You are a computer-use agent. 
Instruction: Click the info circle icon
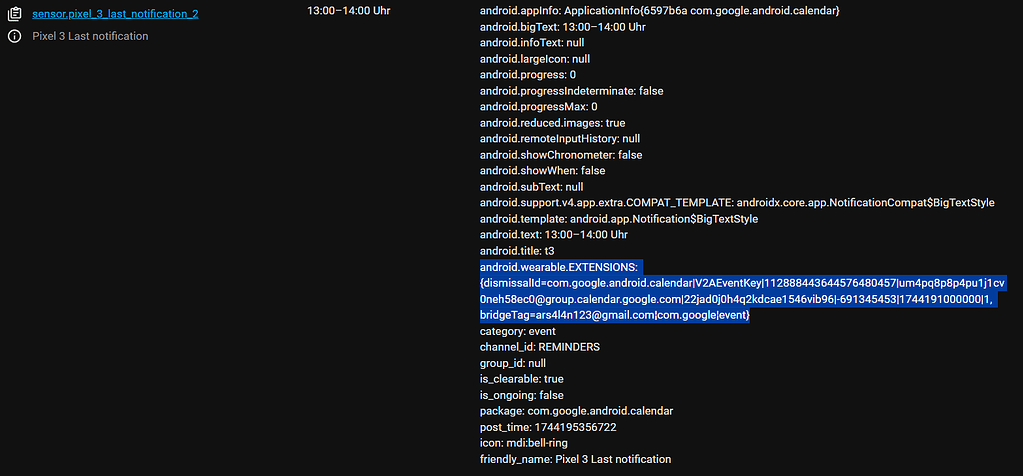click(x=15, y=36)
